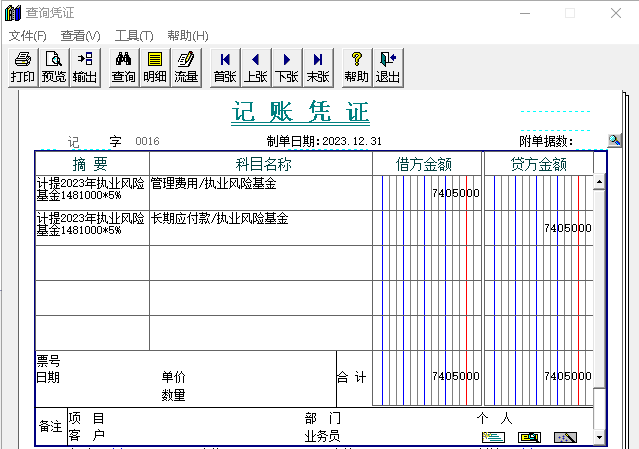Open the 工具(T) menu
The width and height of the screenshot is (639, 449).
134,36
